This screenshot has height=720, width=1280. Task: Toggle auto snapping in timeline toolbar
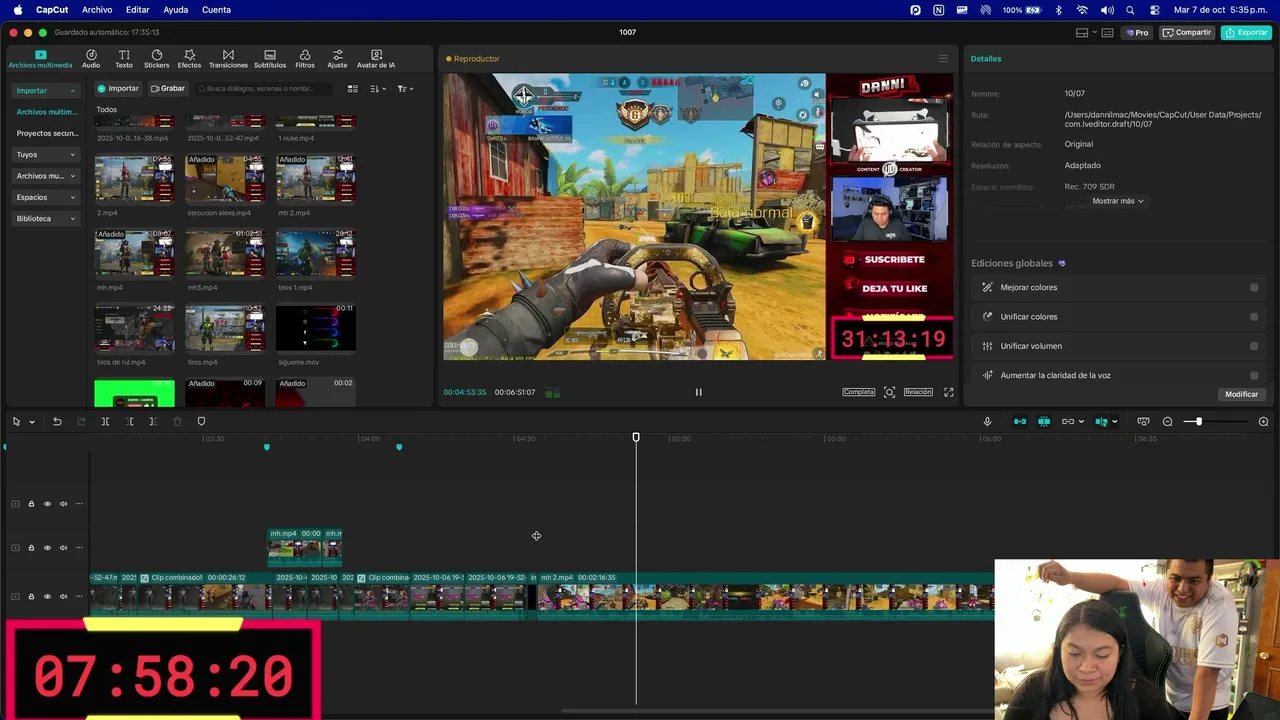pyautogui.click(x=1044, y=422)
